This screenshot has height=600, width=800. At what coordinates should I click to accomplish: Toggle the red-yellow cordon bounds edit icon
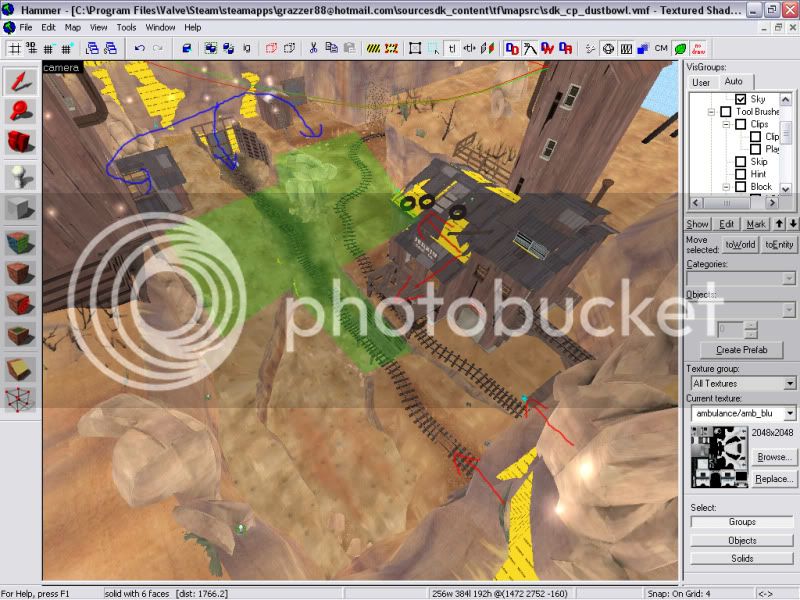point(391,48)
